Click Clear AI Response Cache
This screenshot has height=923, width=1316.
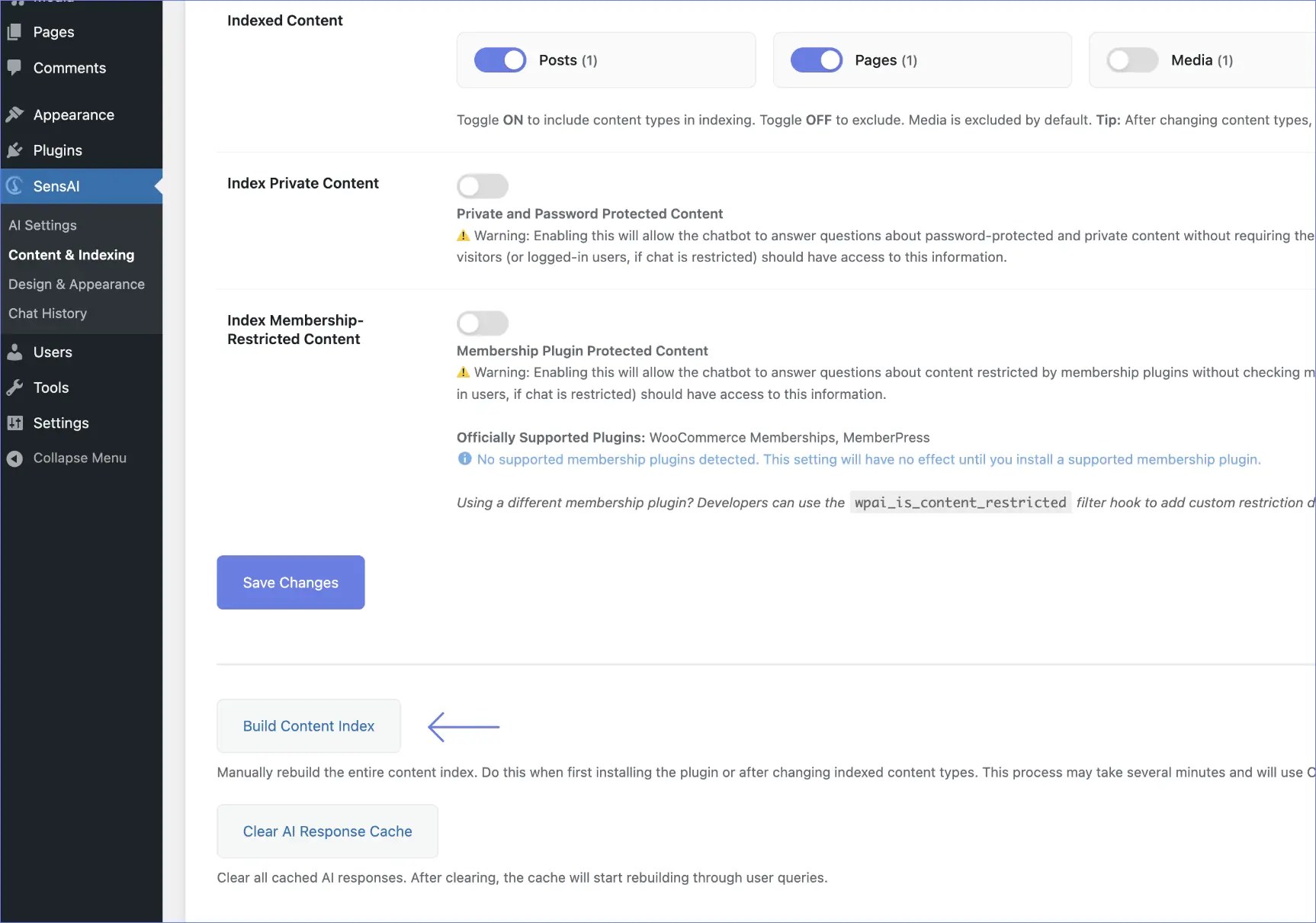[327, 831]
